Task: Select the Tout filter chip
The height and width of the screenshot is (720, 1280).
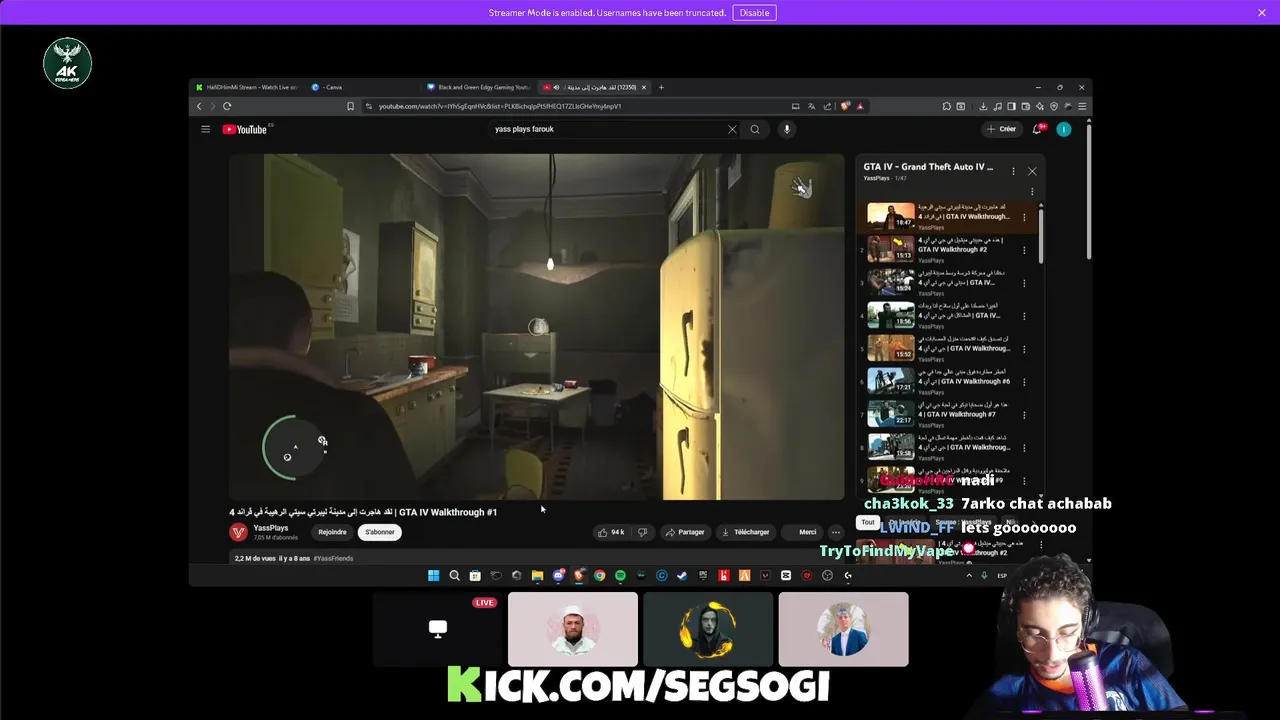Action: click(868, 522)
